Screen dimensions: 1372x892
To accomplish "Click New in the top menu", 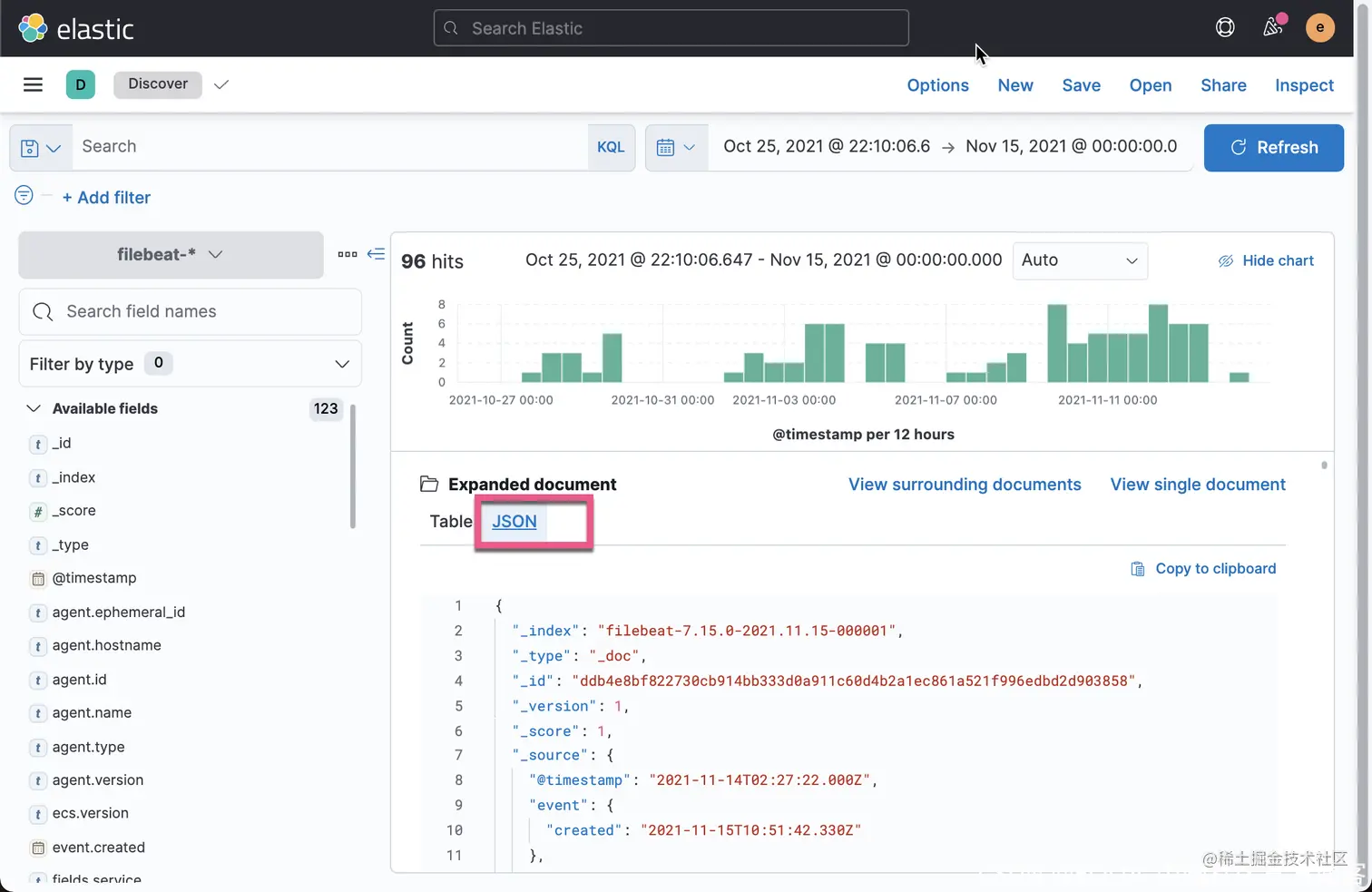I will point(1015,85).
